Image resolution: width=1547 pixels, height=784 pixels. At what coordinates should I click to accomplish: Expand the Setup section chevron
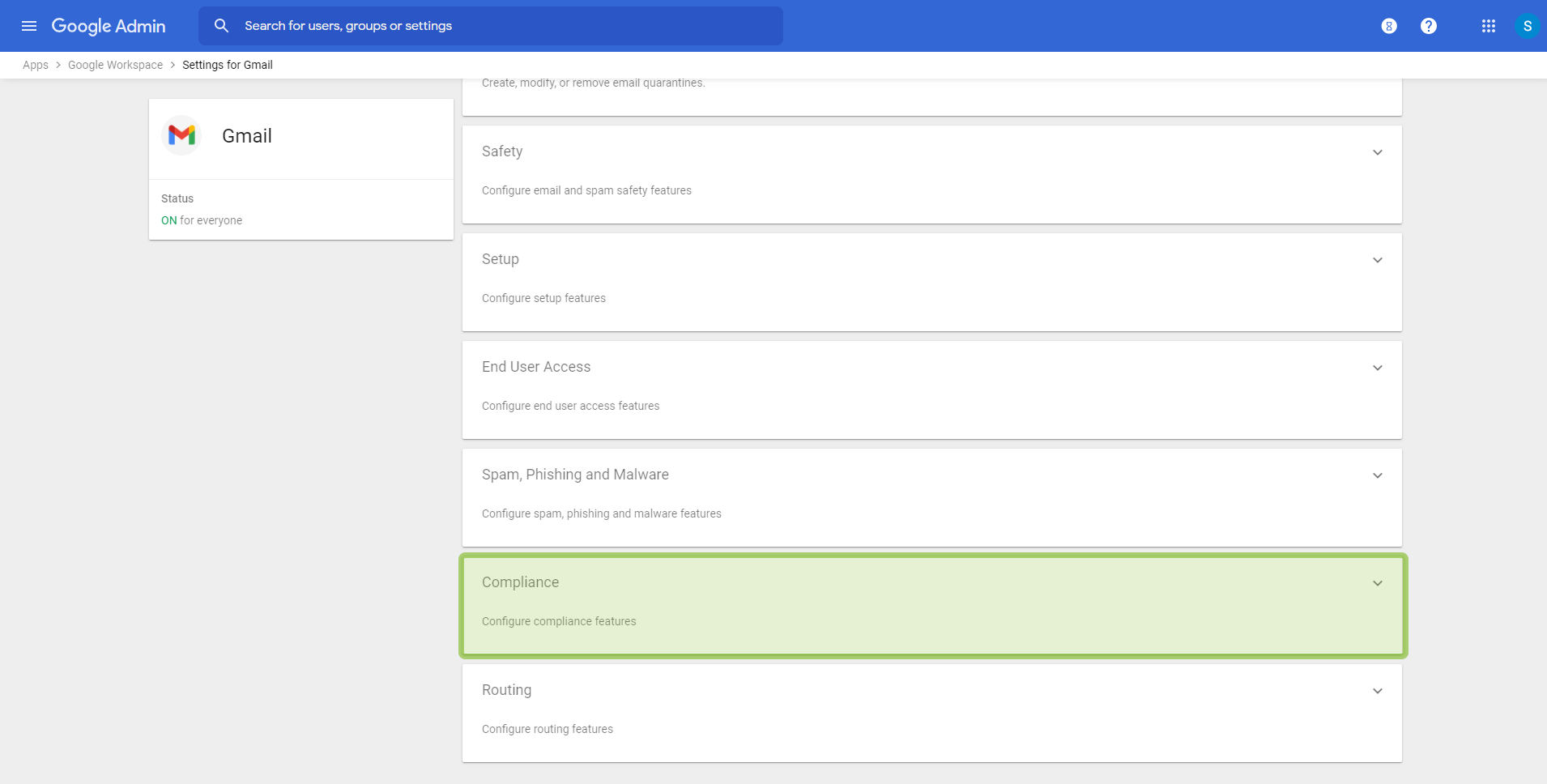click(1378, 260)
